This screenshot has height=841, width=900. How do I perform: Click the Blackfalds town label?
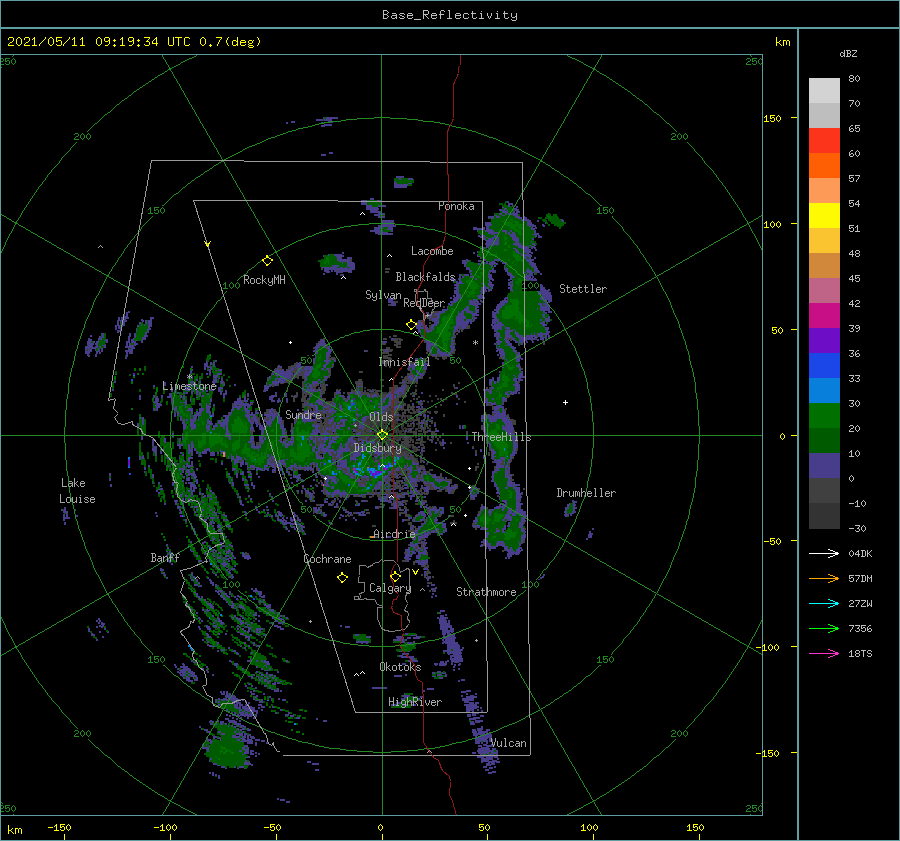425,277
